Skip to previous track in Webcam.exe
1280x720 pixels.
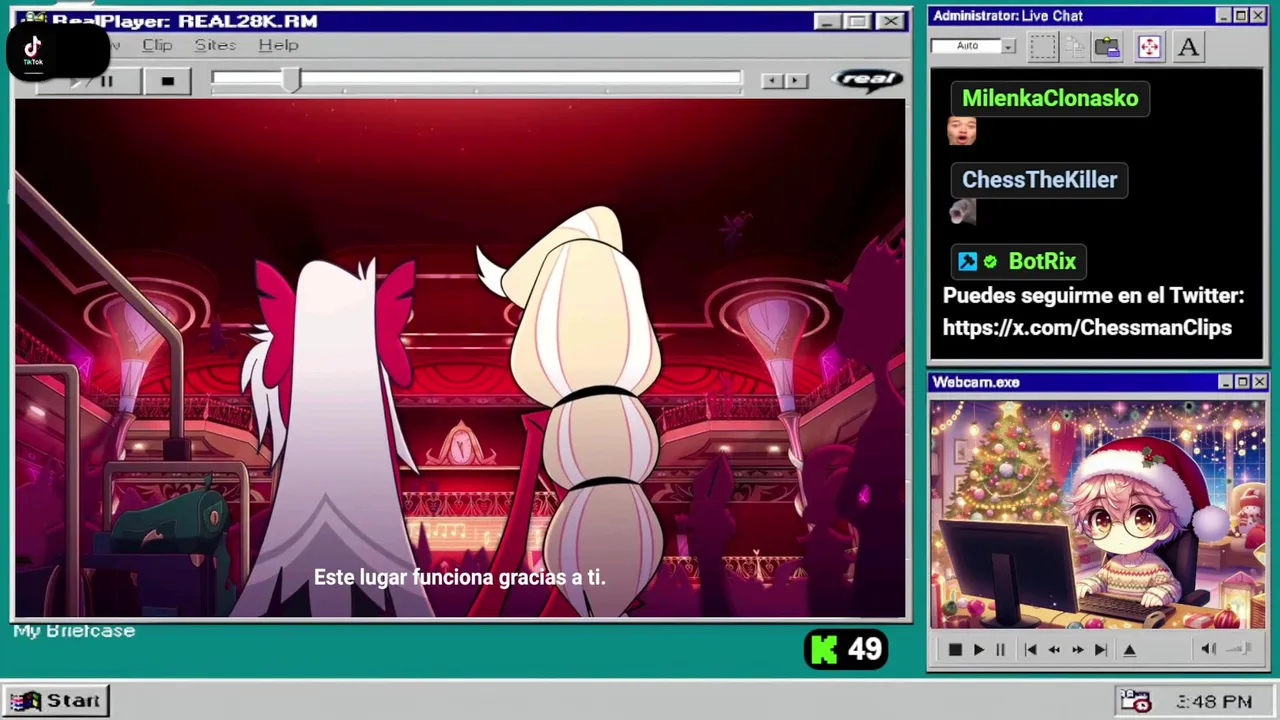coord(1030,650)
